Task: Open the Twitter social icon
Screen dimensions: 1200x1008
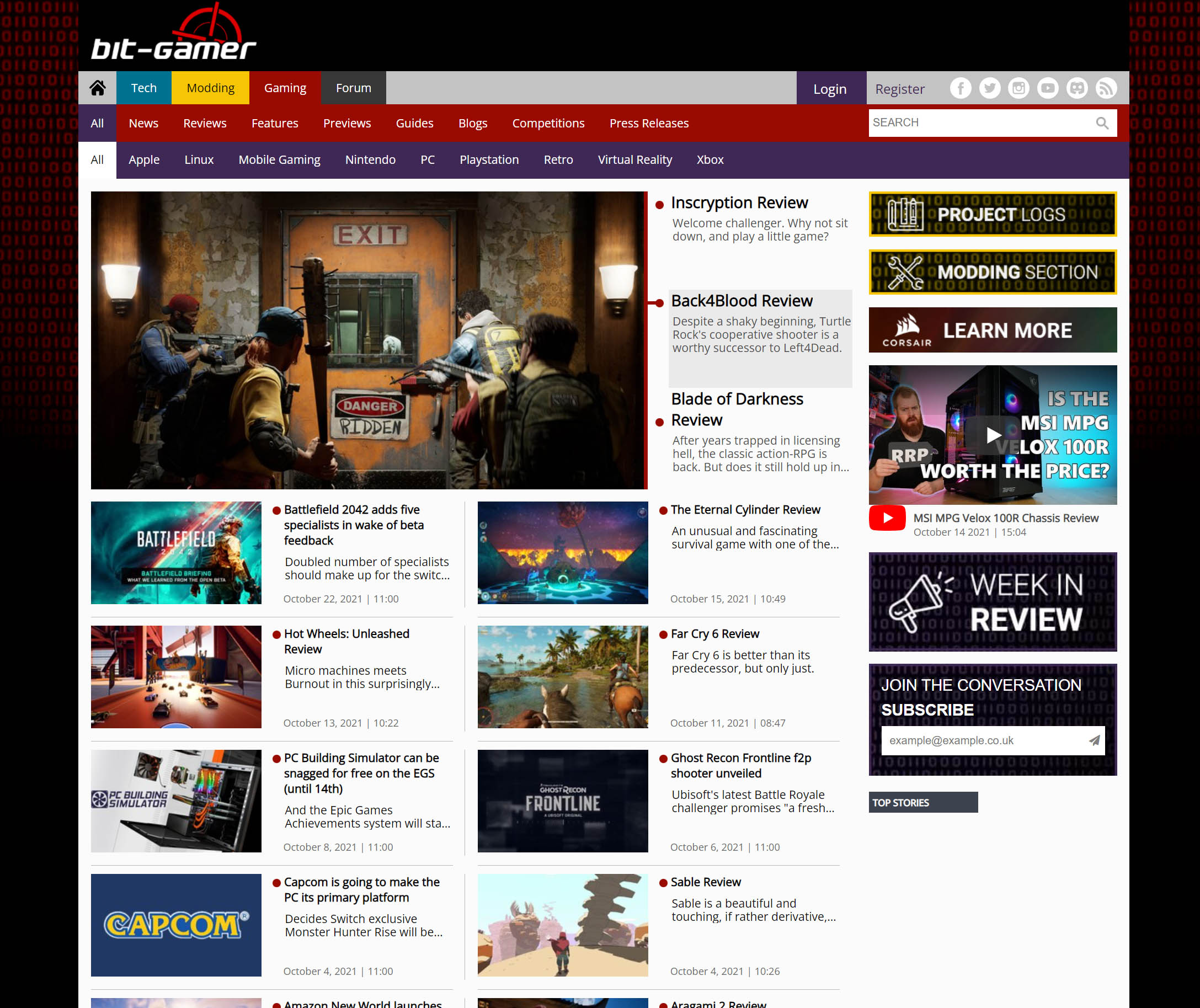Action: tap(990, 88)
